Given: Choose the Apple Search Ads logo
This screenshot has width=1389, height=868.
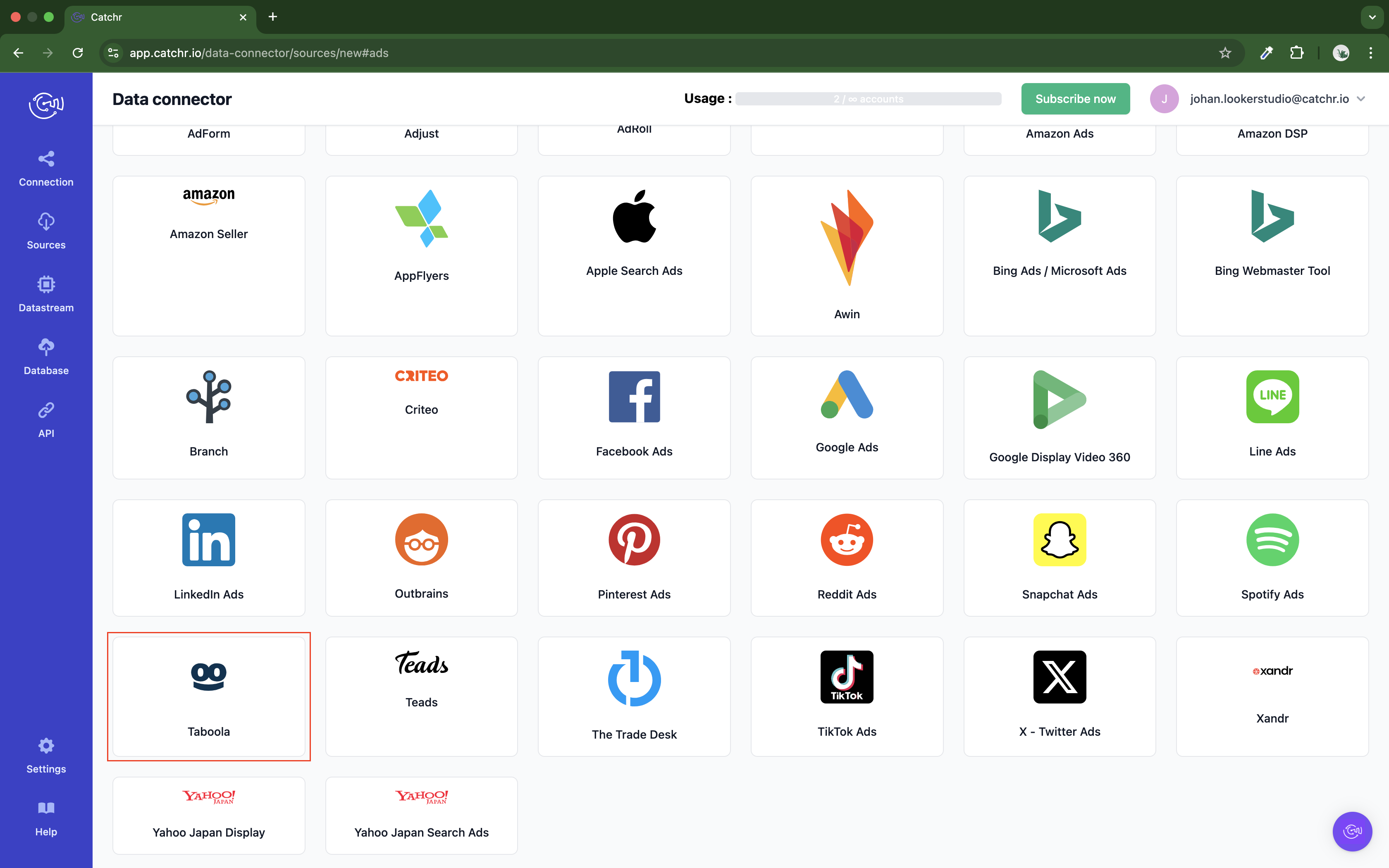Looking at the screenshot, I should (x=634, y=216).
